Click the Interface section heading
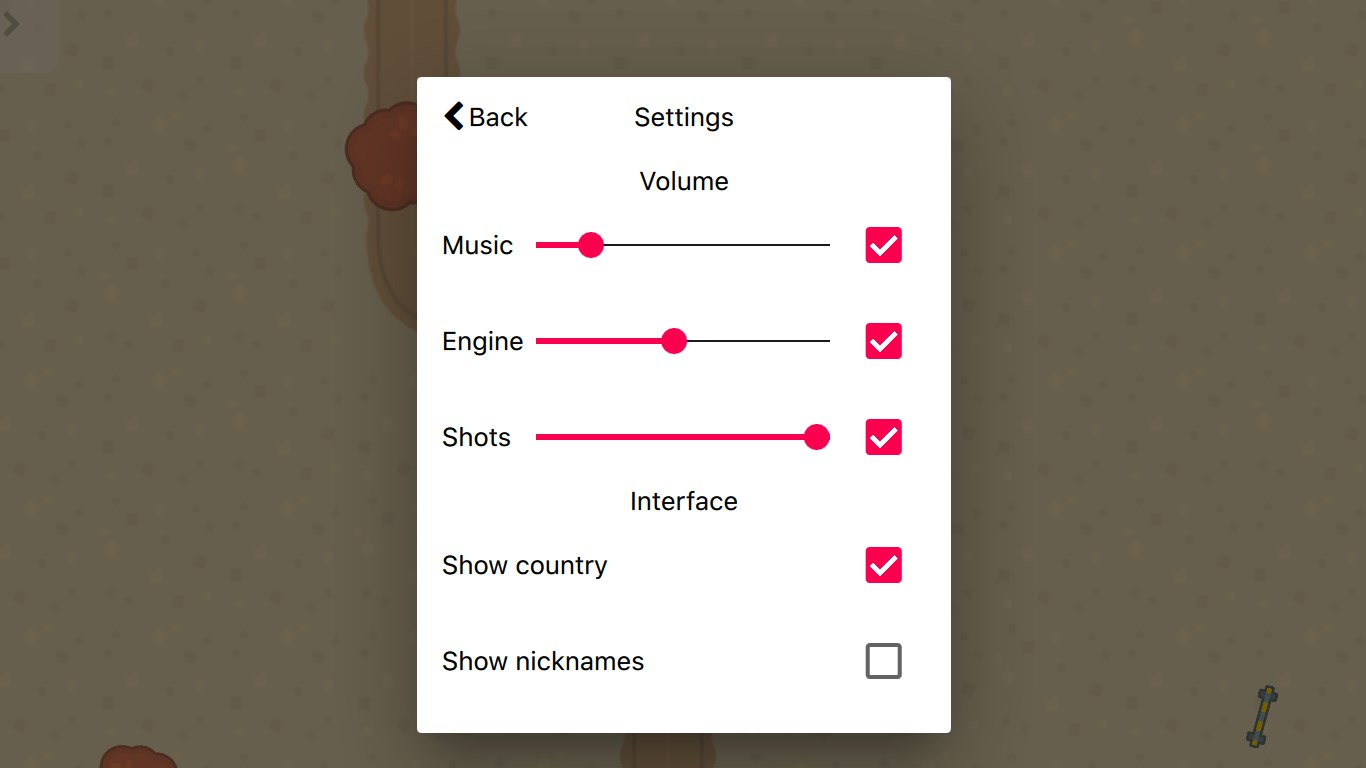 pyautogui.click(x=684, y=501)
